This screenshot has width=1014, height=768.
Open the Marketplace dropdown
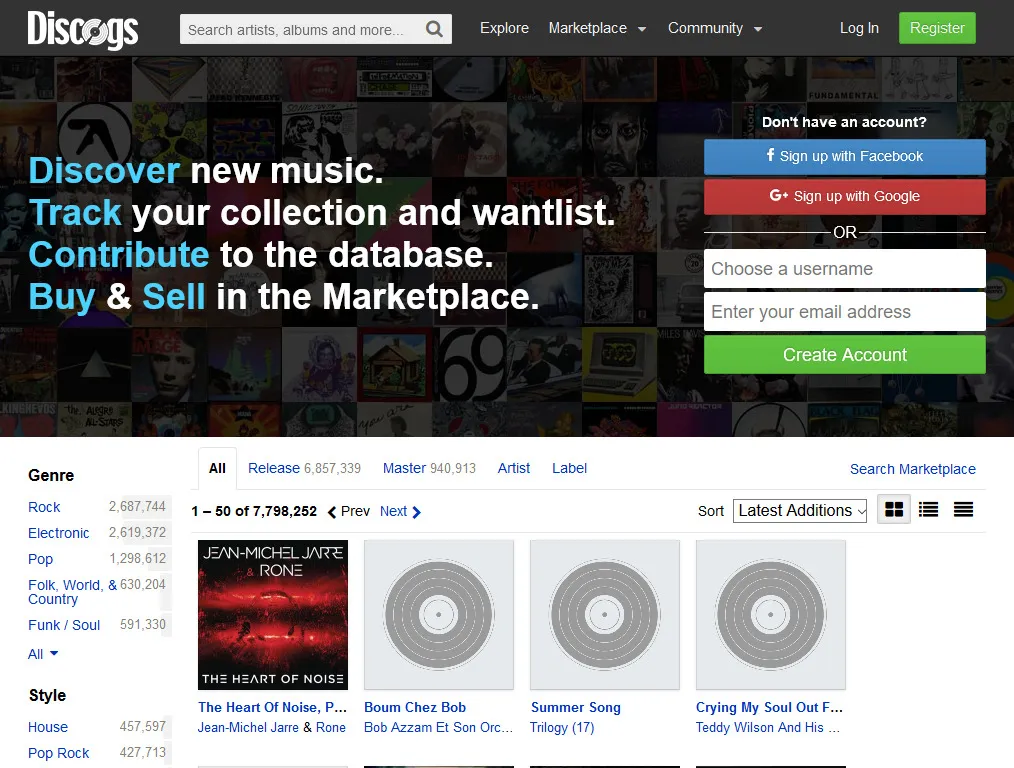click(588, 28)
